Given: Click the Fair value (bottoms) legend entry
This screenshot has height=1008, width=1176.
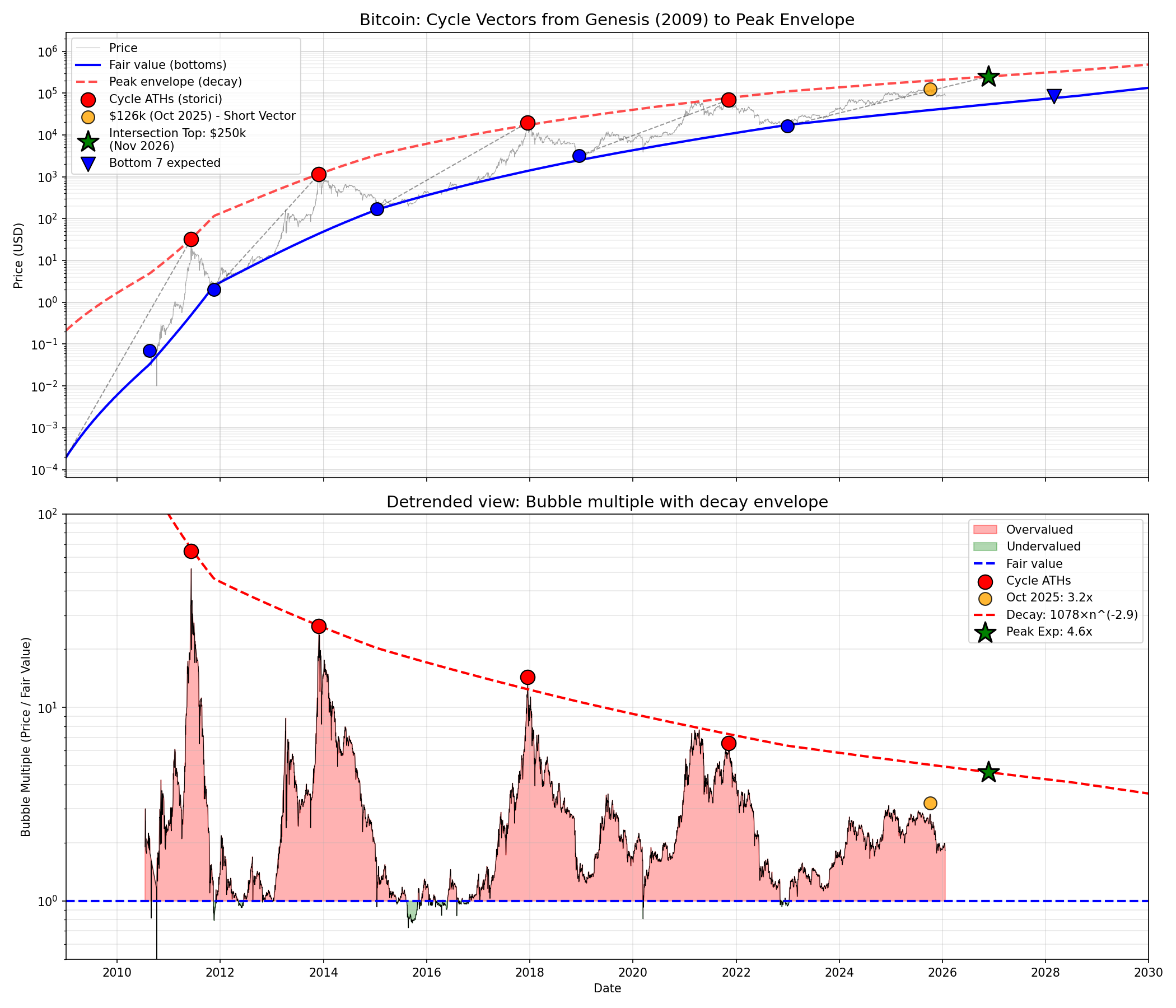Looking at the screenshot, I should click(167, 65).
